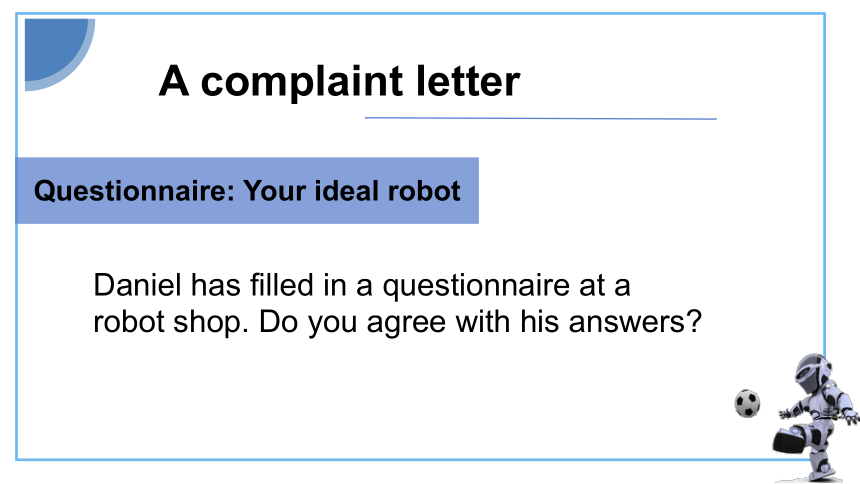
Task: Click the blue 'Questionnaire: Your ideal robot' banner
Action: (247, 190)
